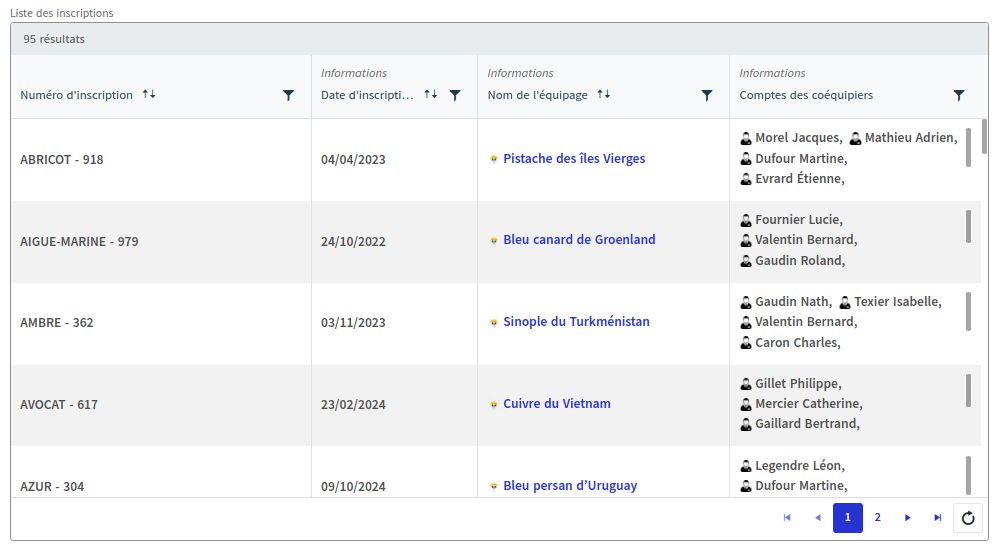Click user icon beside Legendre Léon
Image resolution: width=1002 pixels, height=555 pixels.
pyautogui.click(x=746, y=466)
